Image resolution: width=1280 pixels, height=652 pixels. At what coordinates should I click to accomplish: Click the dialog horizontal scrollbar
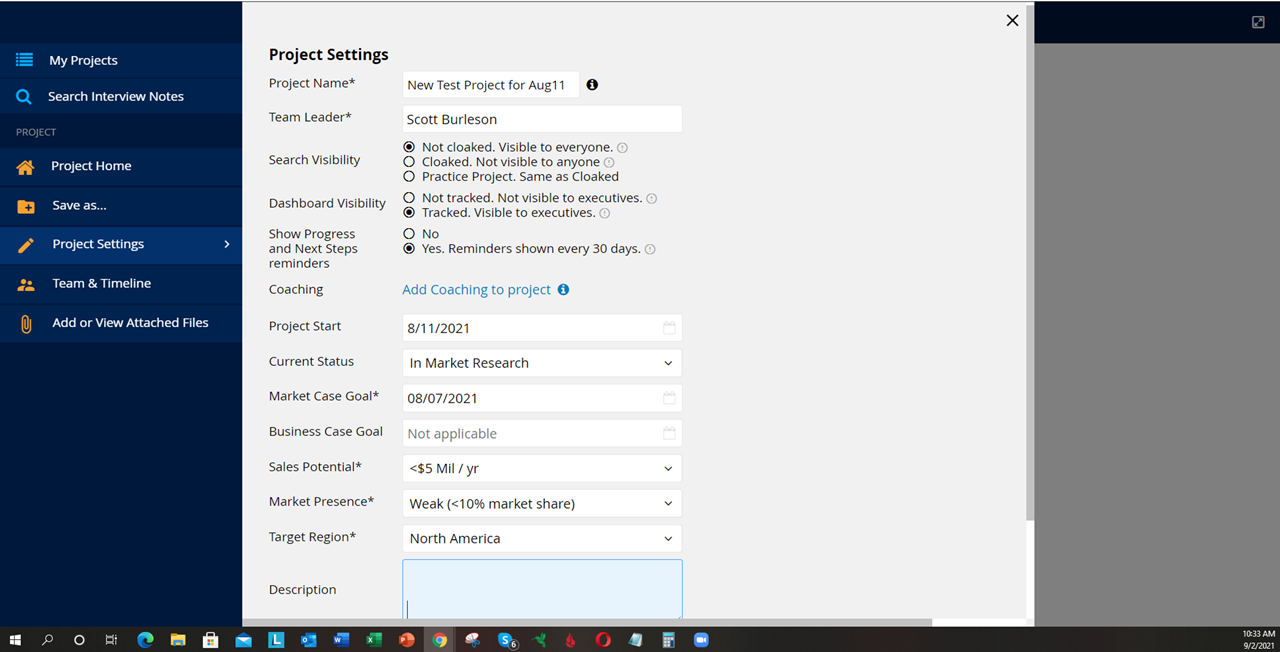point(587,622)
